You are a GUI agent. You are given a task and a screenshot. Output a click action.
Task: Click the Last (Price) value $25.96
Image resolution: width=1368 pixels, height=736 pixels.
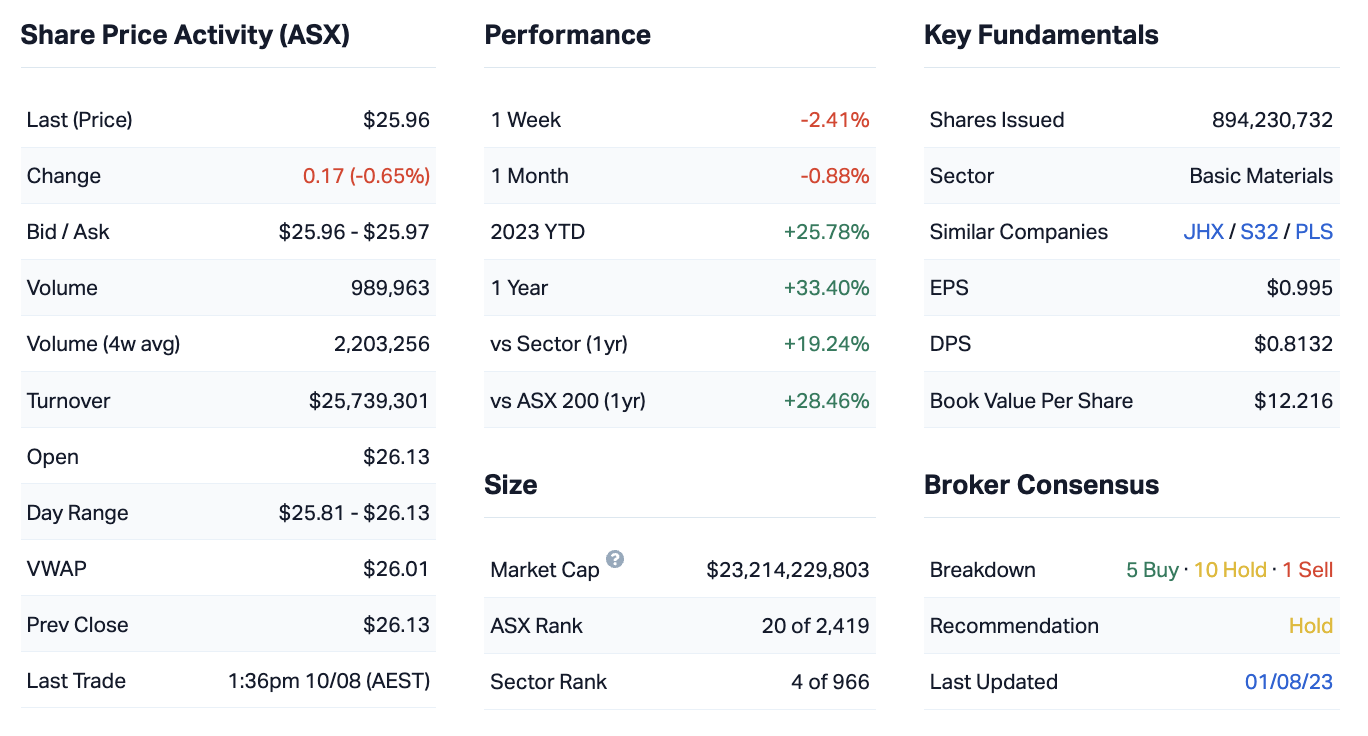coord(396,120)
